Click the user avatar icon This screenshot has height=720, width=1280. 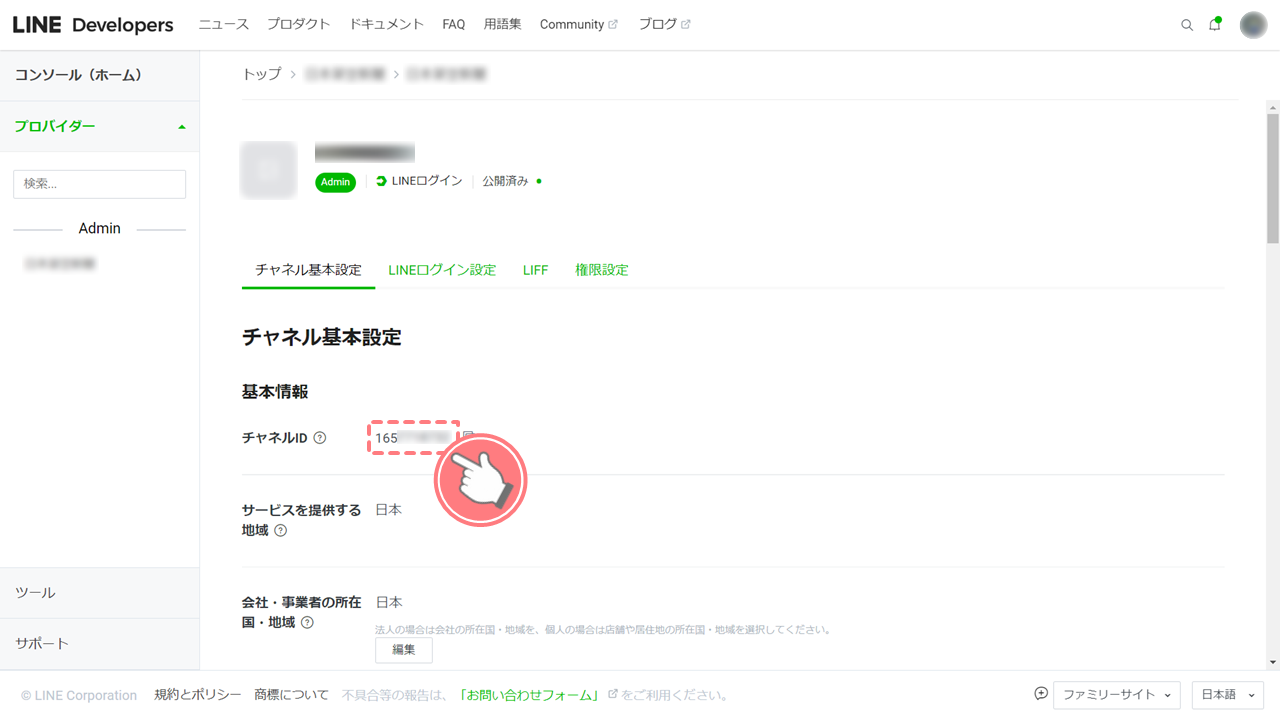[x=1253, y=25]
